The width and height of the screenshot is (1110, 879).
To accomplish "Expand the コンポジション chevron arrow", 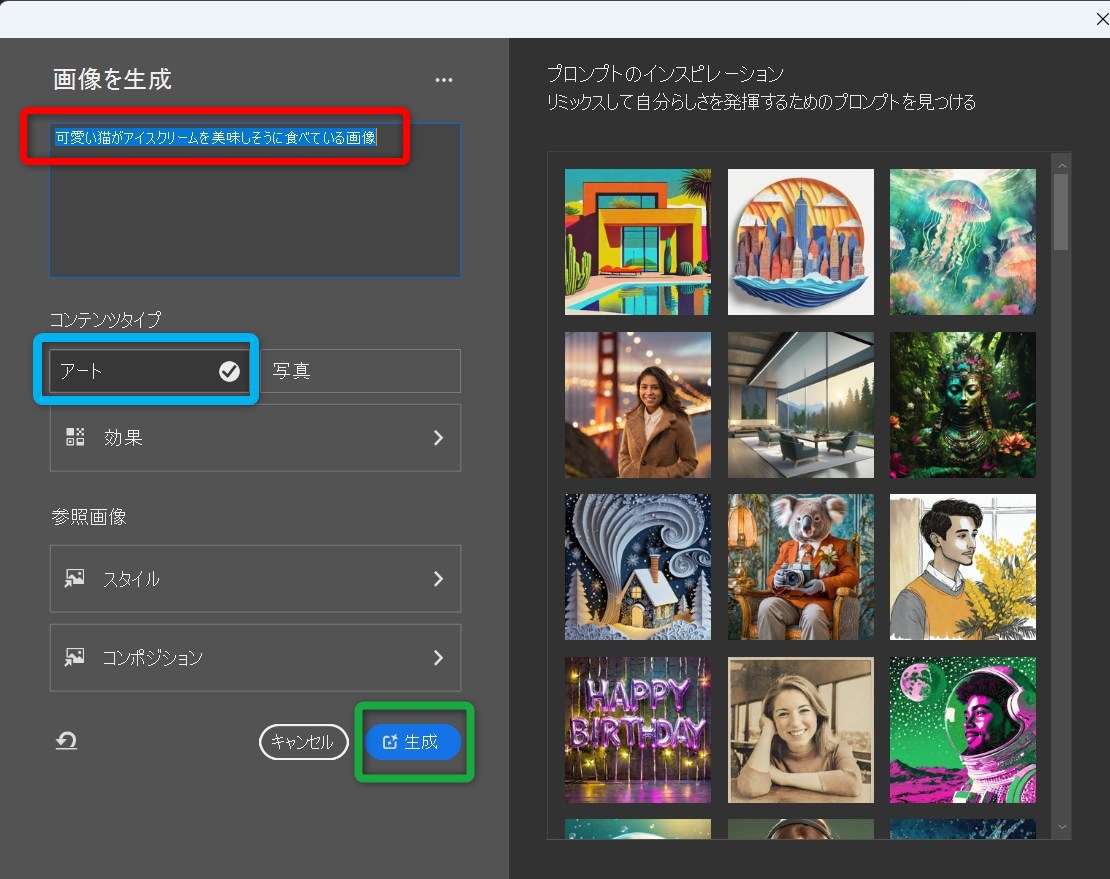I will point(438,657).
